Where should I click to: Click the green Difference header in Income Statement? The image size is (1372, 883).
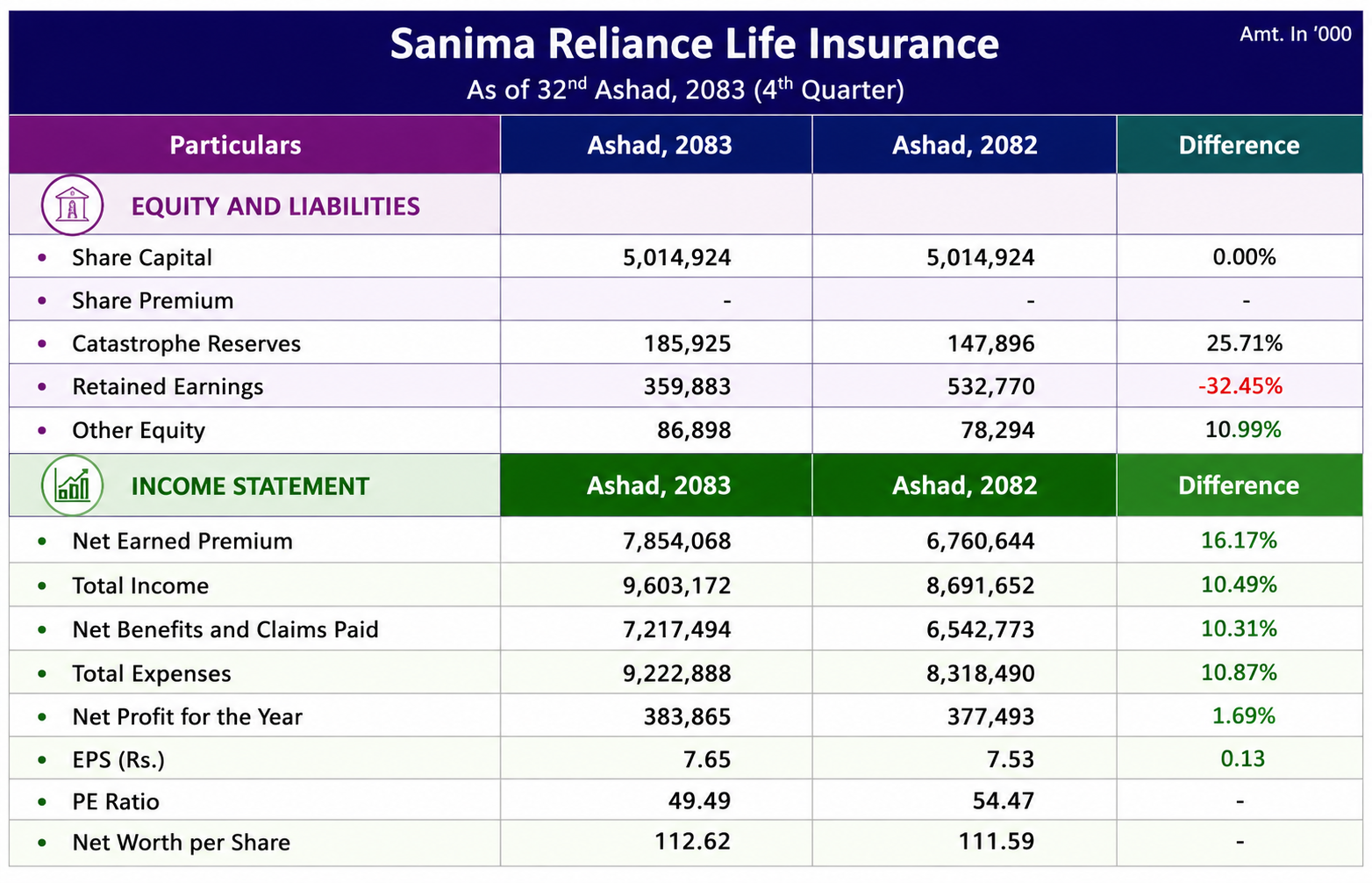1239,485
